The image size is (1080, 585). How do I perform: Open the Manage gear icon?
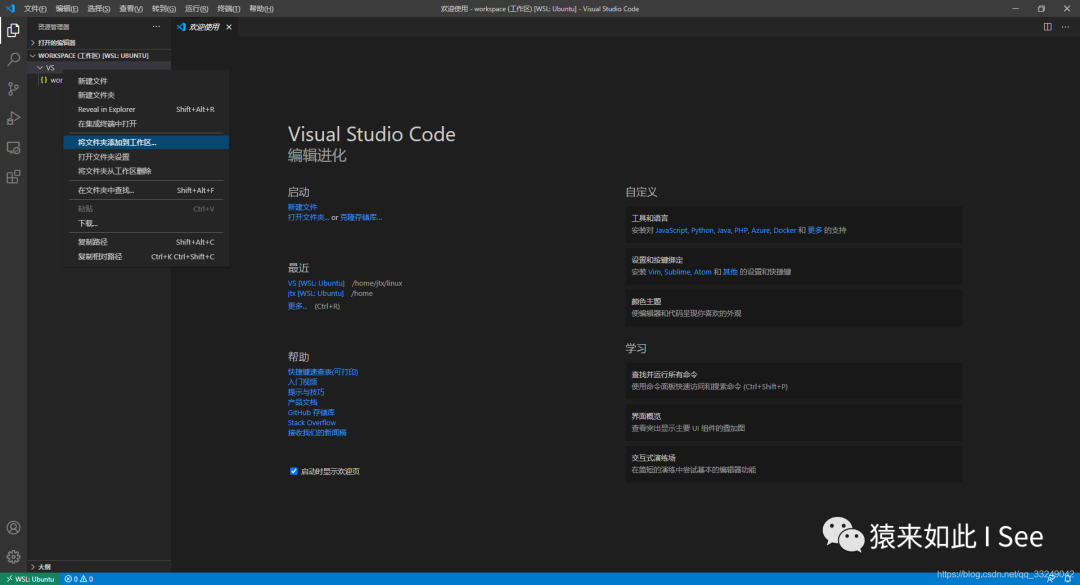tap(13, 557)
